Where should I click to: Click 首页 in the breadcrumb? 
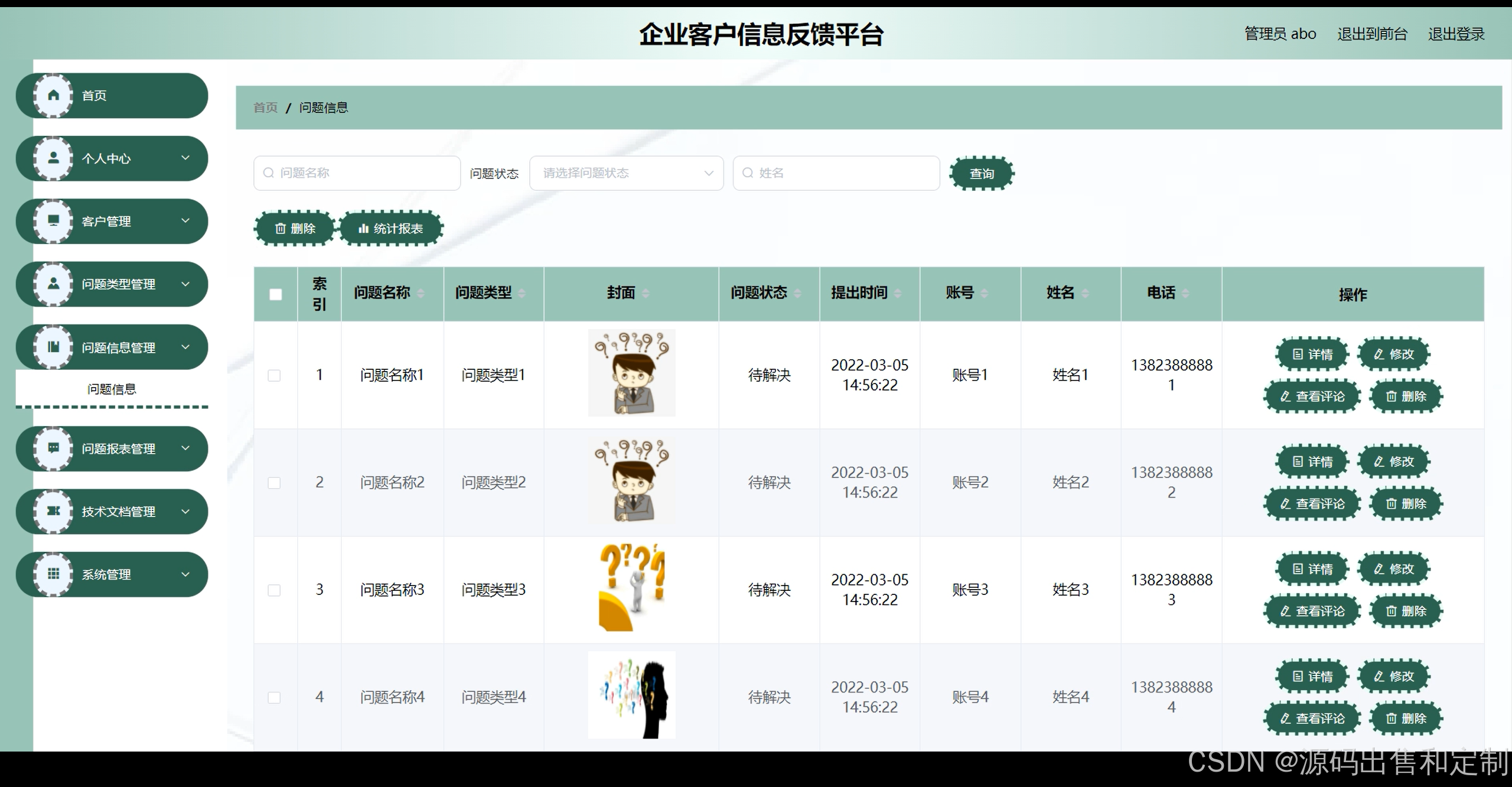point(265,108)
